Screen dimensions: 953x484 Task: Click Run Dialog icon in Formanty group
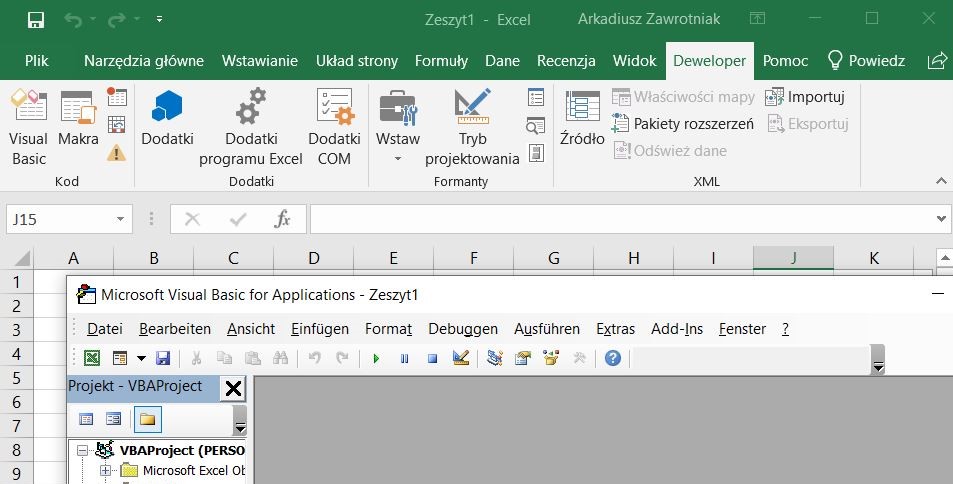click(536, 153)
